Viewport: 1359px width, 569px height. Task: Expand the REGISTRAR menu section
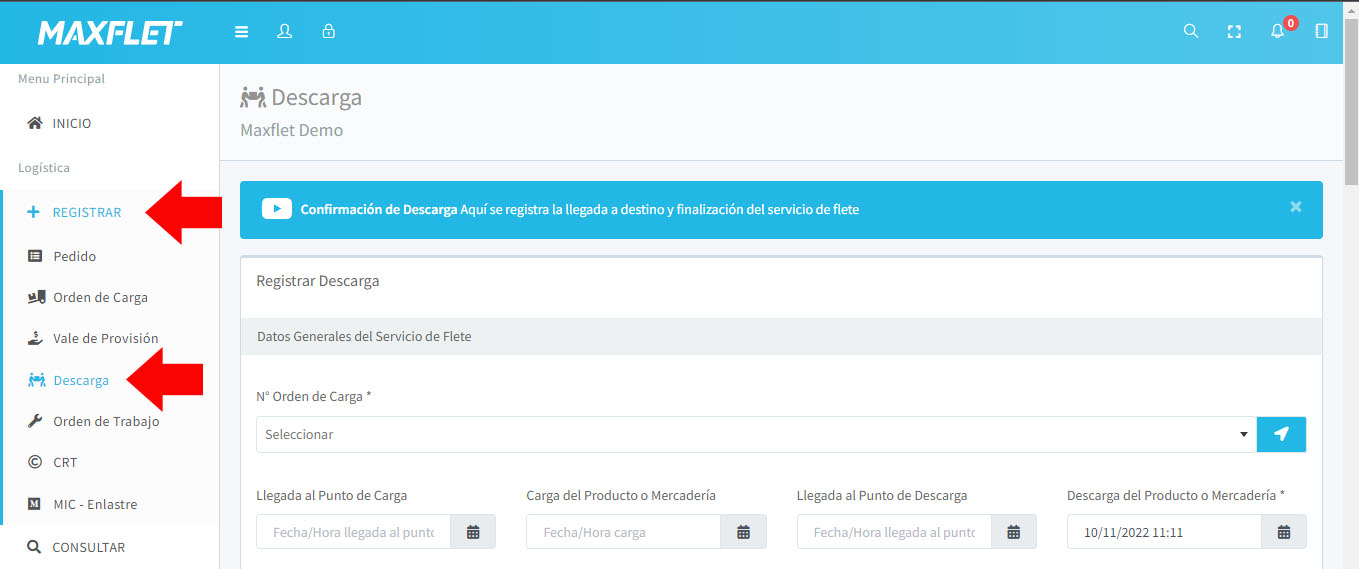86,212
